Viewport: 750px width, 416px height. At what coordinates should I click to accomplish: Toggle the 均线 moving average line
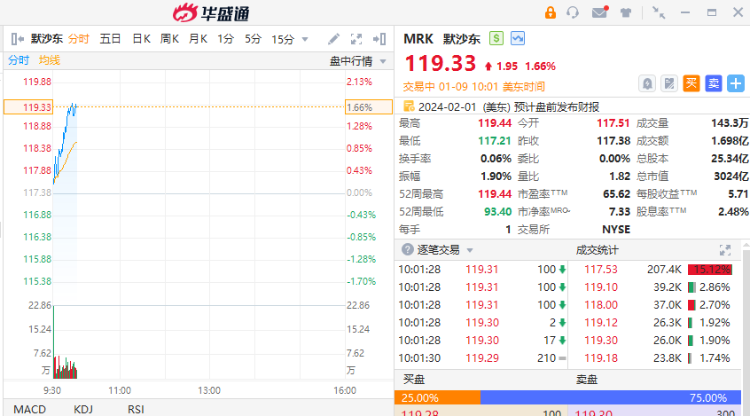pos(50,60)
